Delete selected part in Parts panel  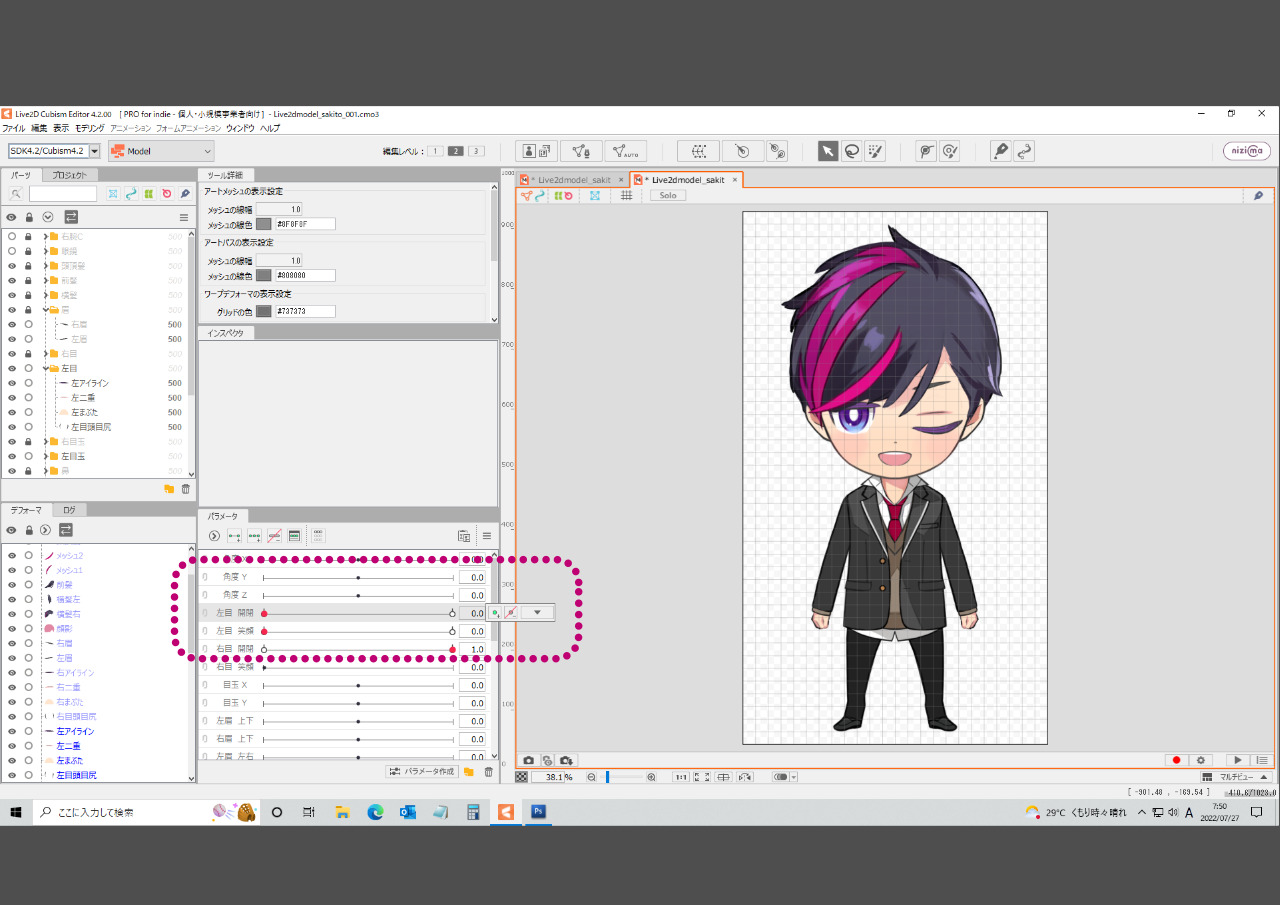click(x=185, y=489)
